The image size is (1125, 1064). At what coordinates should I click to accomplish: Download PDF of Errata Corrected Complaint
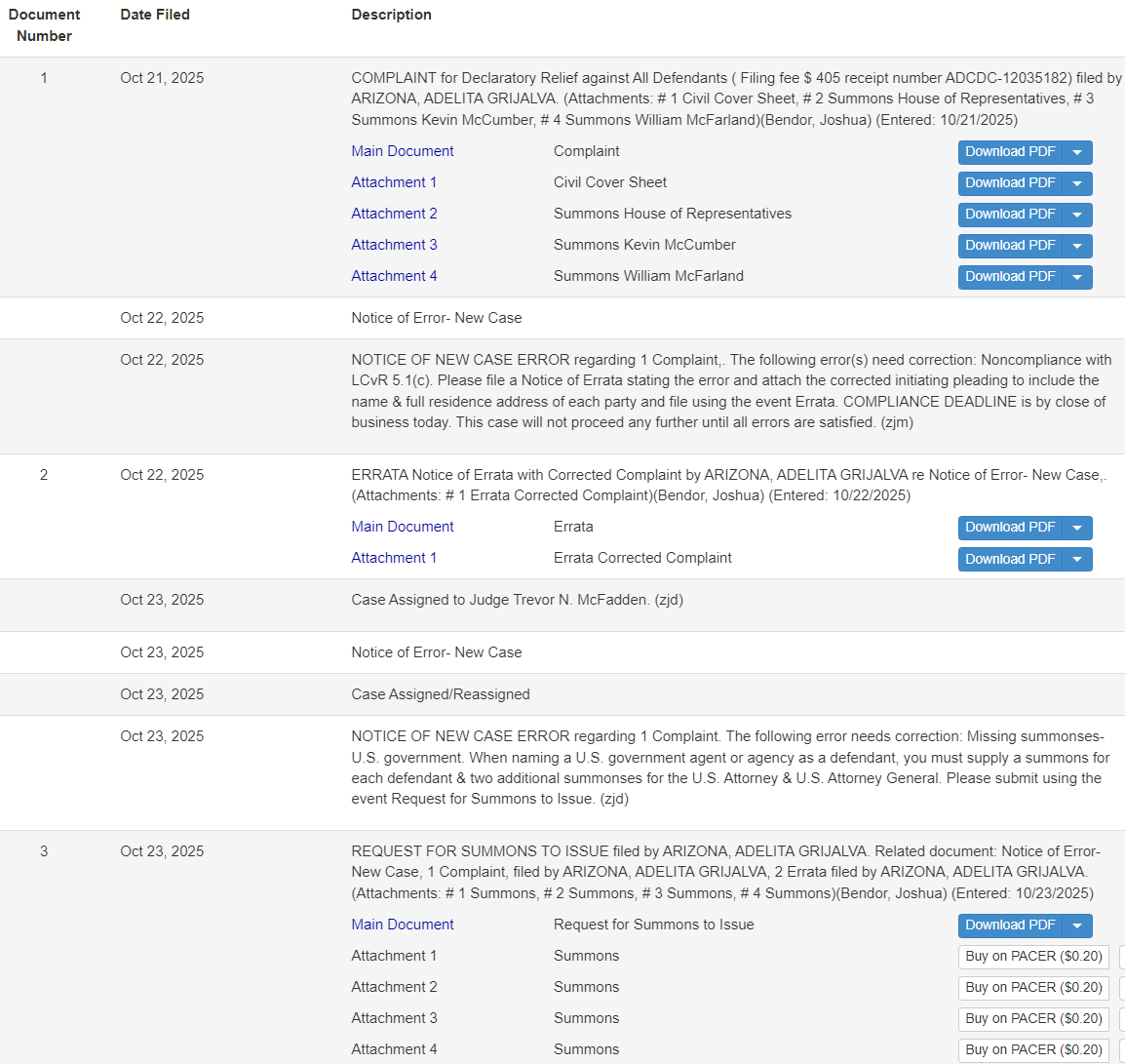[1010, 559]
